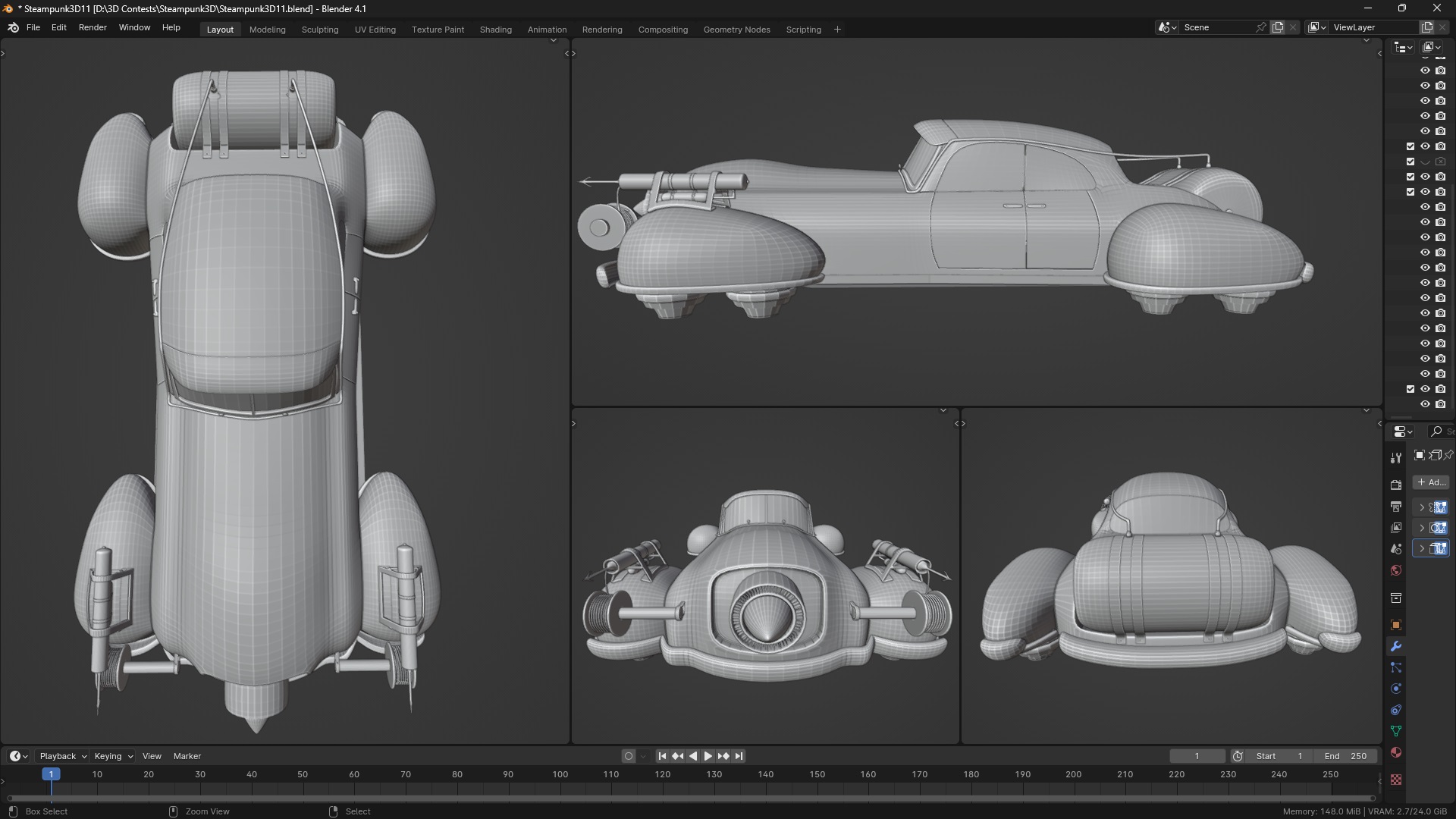This screenshot has height=819, width=1456.
Task: Open the Output properties tab
Action: pos(1395,506)
